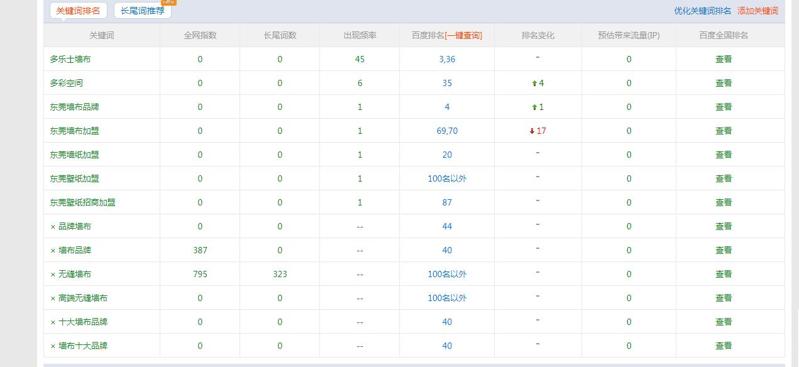This screenshot has width=799, height=367.
Task: Open Baidu rank 87 for 东莞壁纸招商加盟
Action: point(447,202)
